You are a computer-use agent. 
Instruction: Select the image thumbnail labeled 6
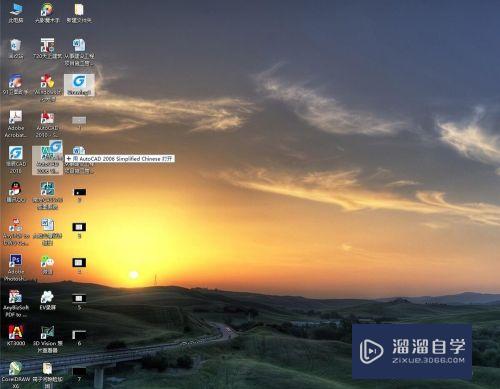(79, 337)
